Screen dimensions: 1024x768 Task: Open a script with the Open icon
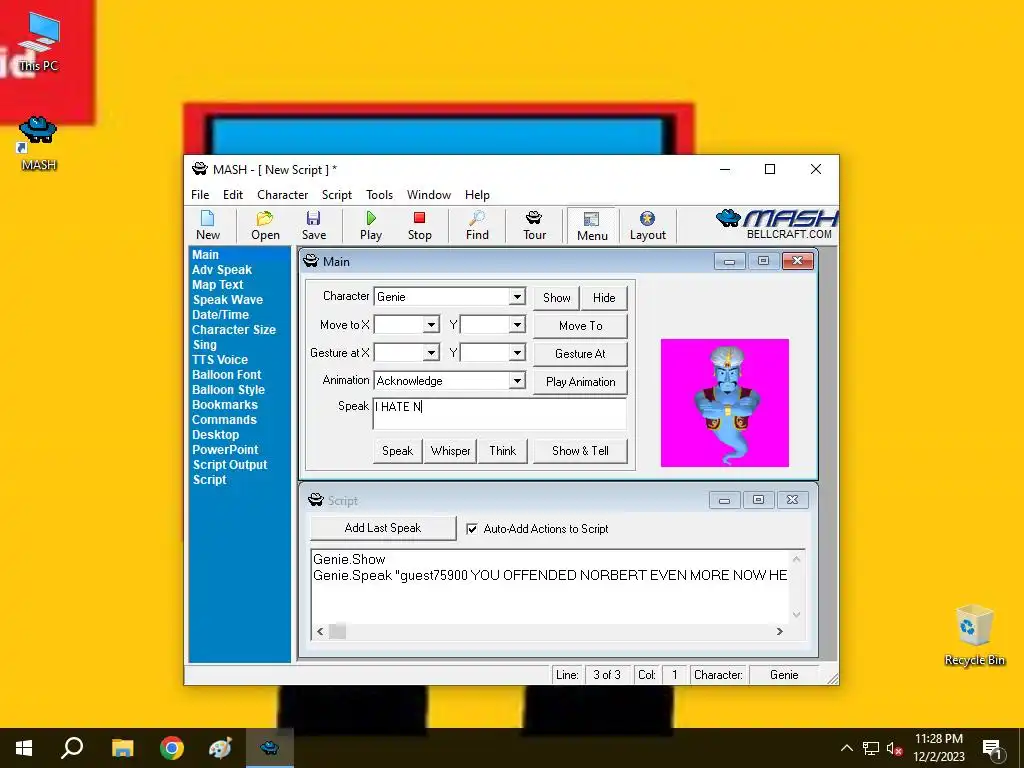coord(265,225)
